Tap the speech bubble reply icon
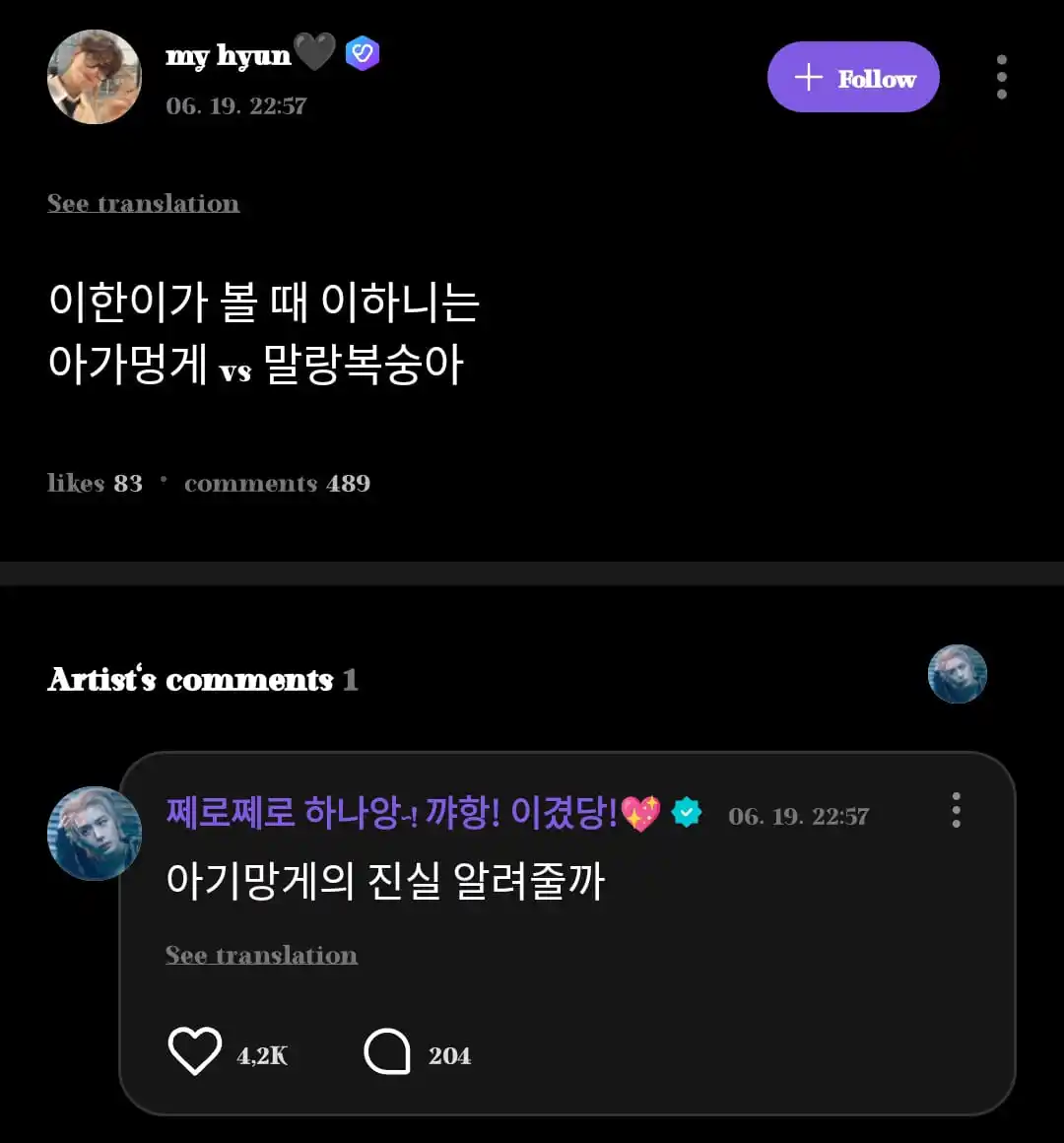This screenshot has height=1143, width=1064. [387, 1051]
